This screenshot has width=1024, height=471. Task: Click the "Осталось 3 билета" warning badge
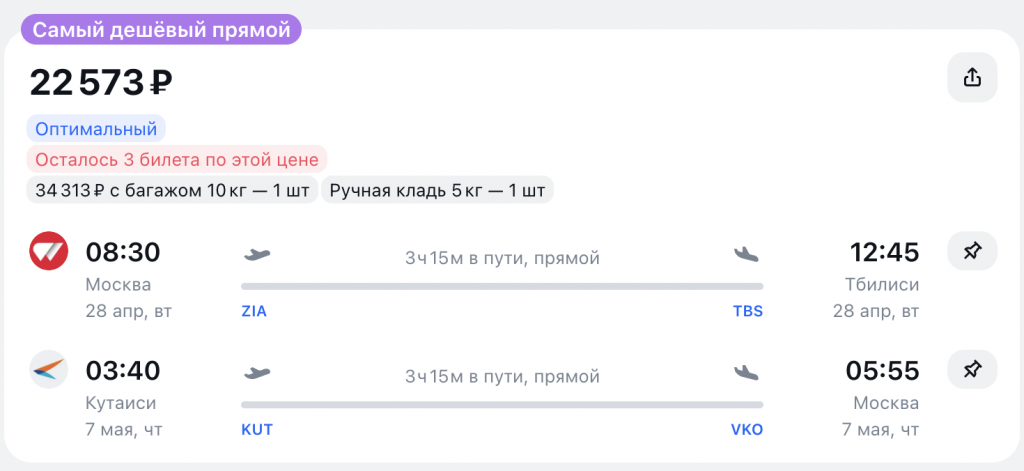[177, 159]
